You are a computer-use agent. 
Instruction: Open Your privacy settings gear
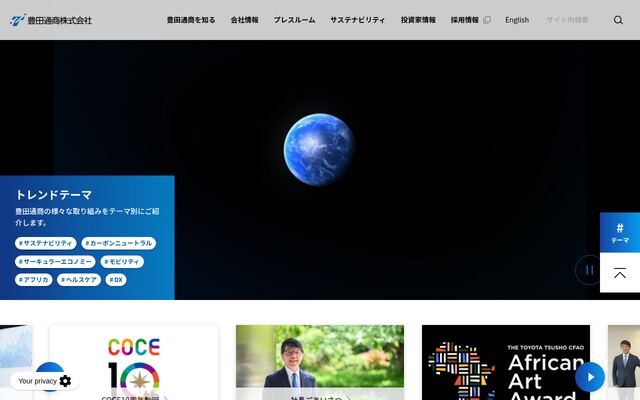(x=65, y=381)
